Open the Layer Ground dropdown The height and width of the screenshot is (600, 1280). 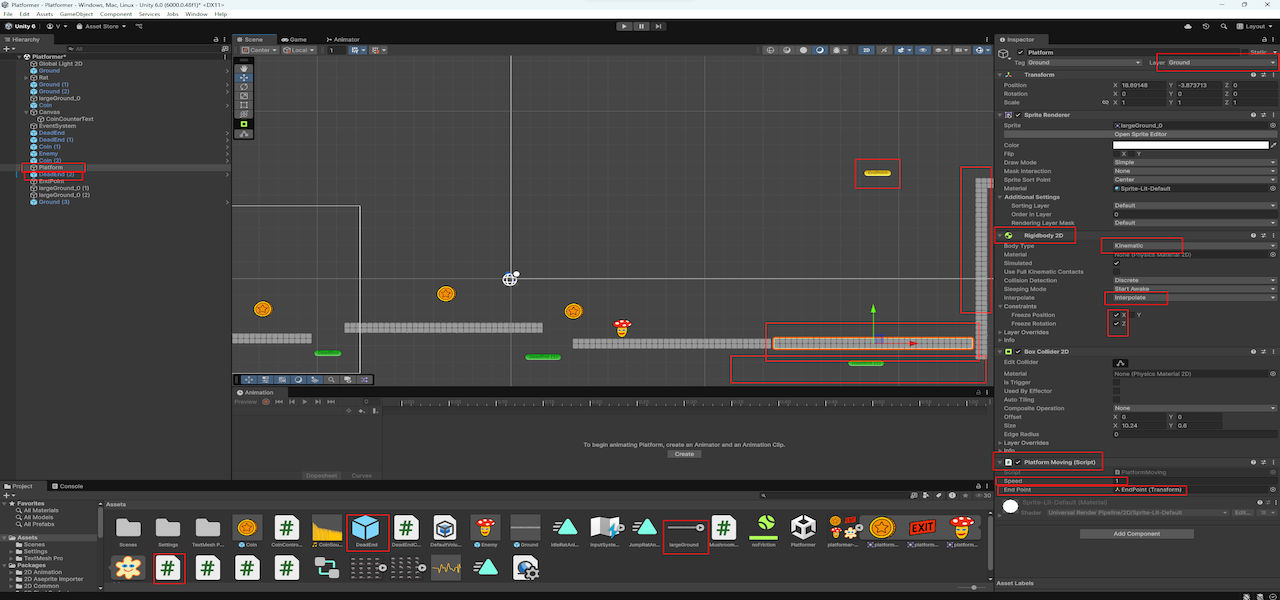[1222, 62]
